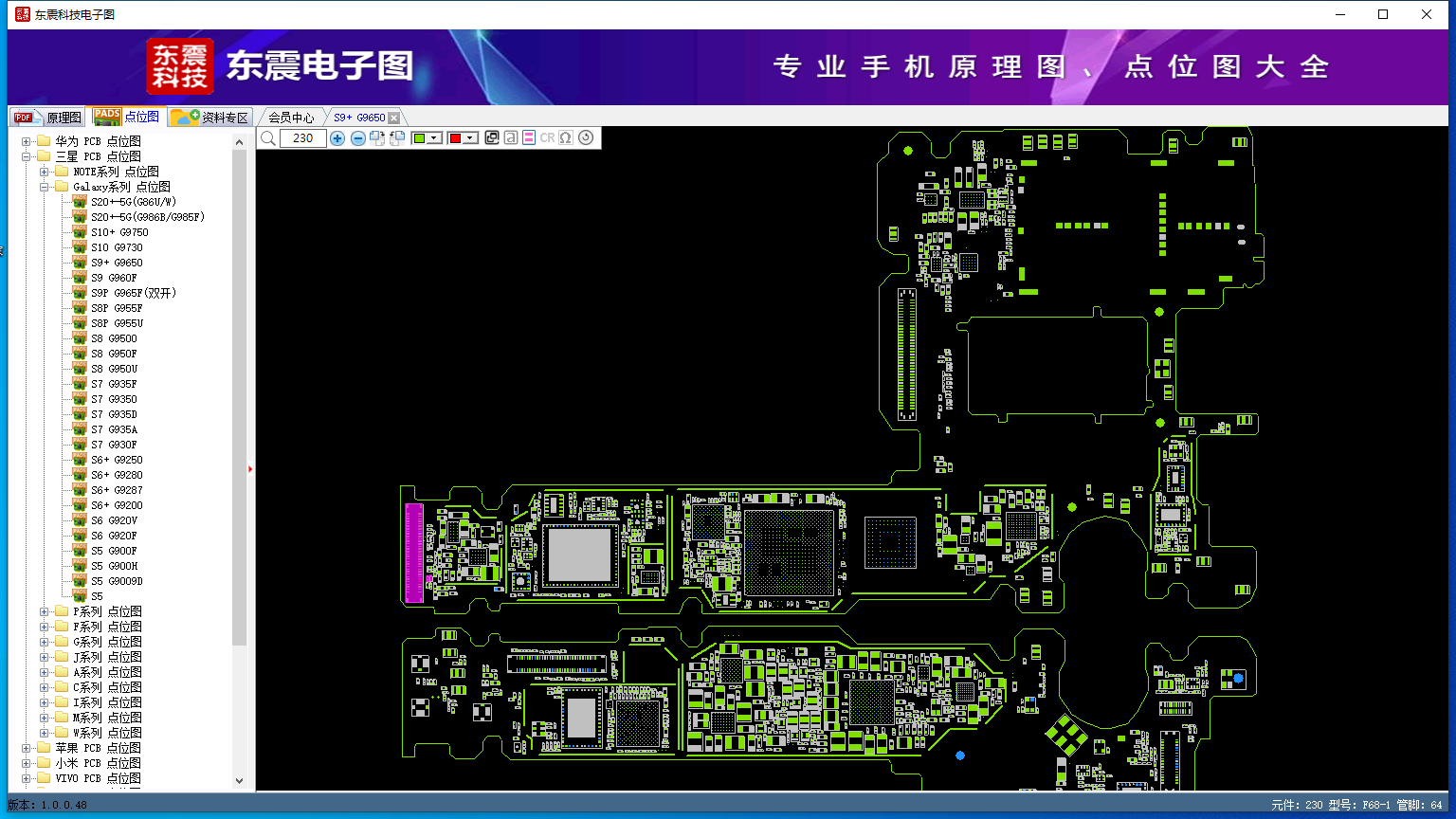1456x819 pixels.
Task: Click the PADS icon beside S8 G9500
Action: coord(80,338)
